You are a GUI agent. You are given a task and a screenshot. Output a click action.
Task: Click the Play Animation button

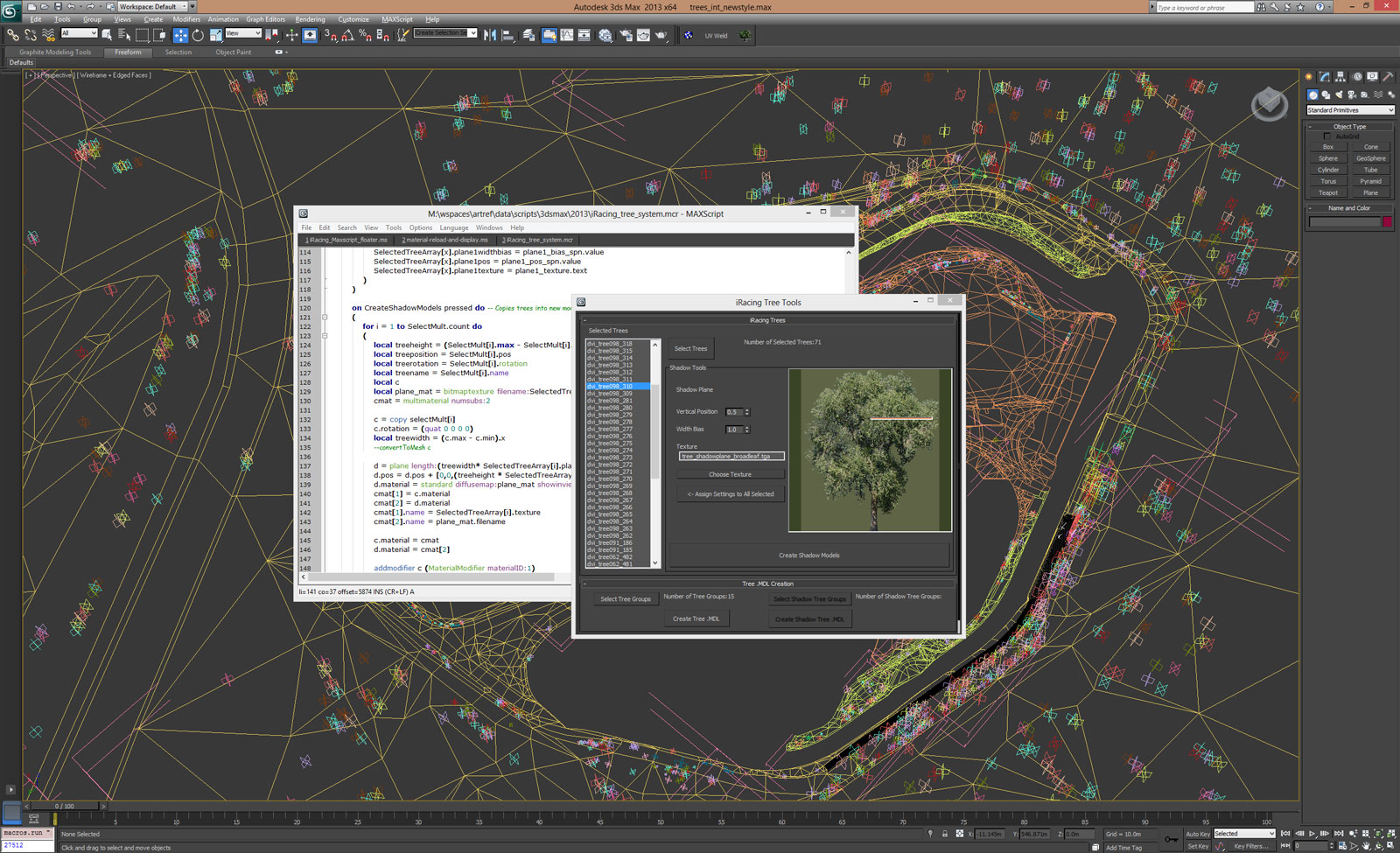pyautogui.click(x=1312, y=834)
